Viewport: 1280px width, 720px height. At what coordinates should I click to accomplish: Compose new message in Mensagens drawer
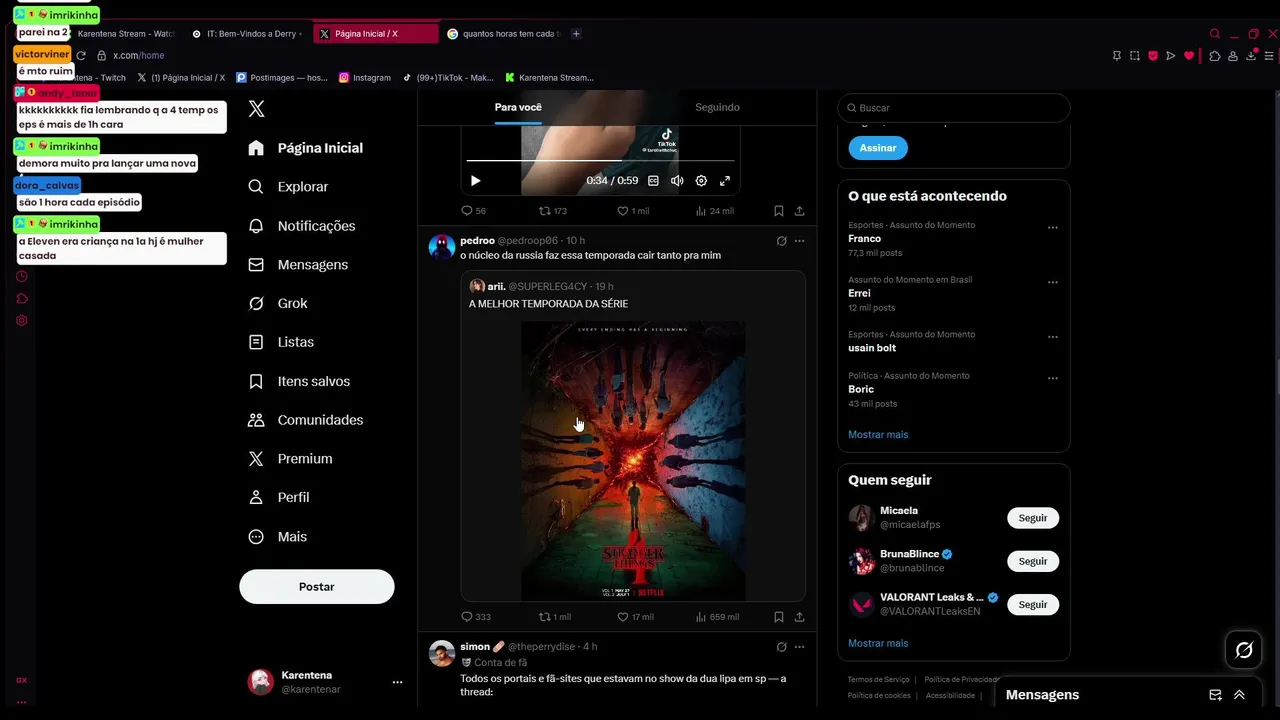tap(1215, 695)
